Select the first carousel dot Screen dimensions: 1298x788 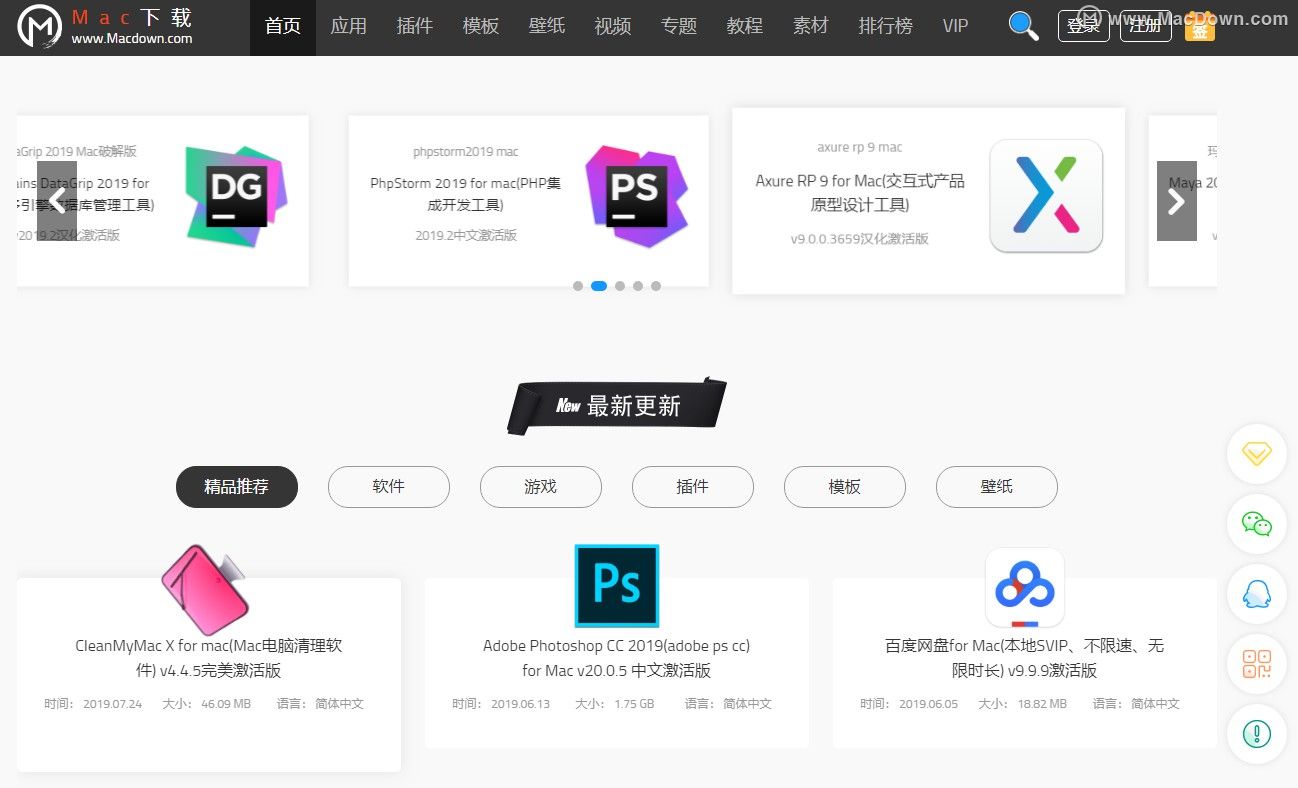click(x=578, y=286)
